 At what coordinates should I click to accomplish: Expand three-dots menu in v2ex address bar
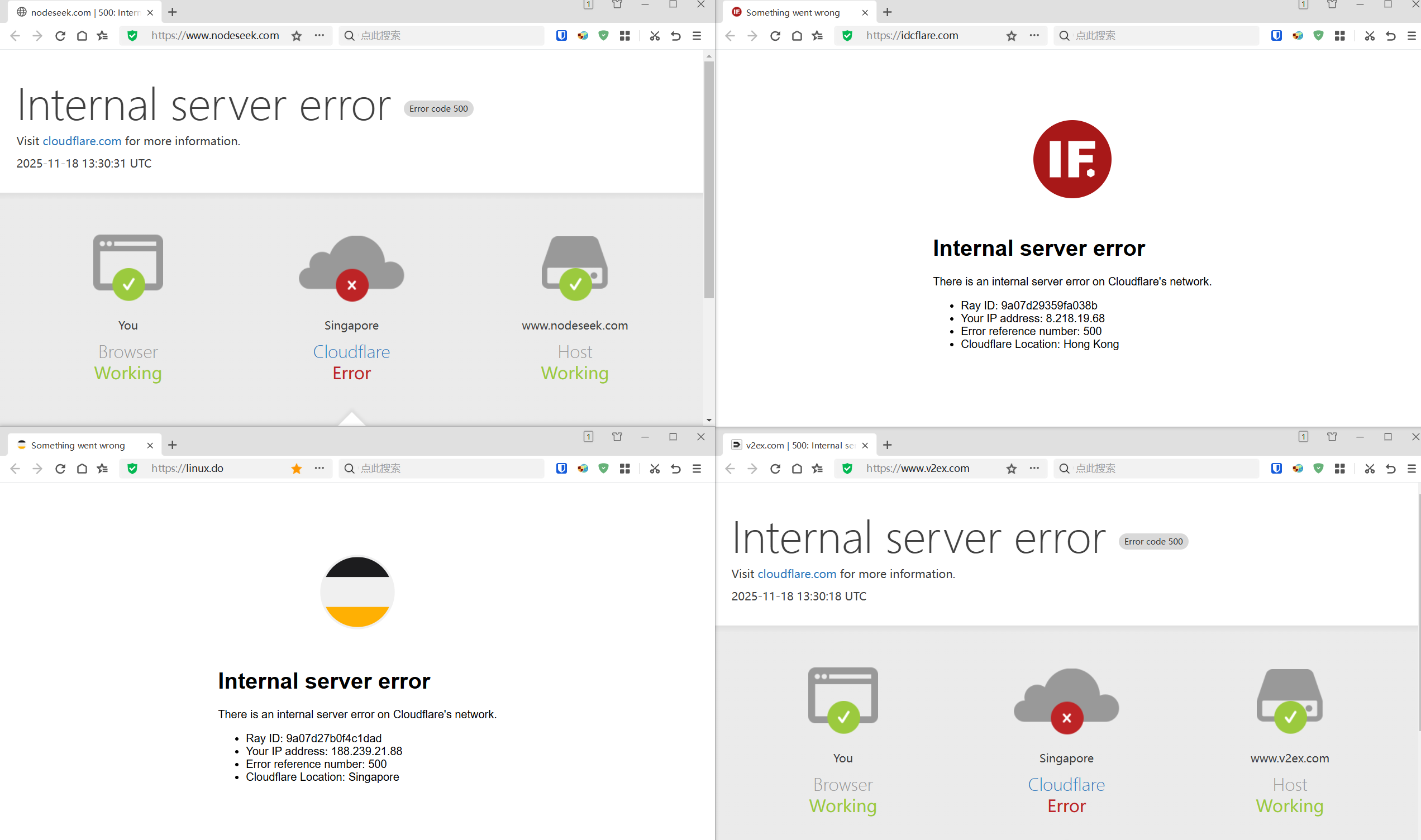tap(1034, 468)
